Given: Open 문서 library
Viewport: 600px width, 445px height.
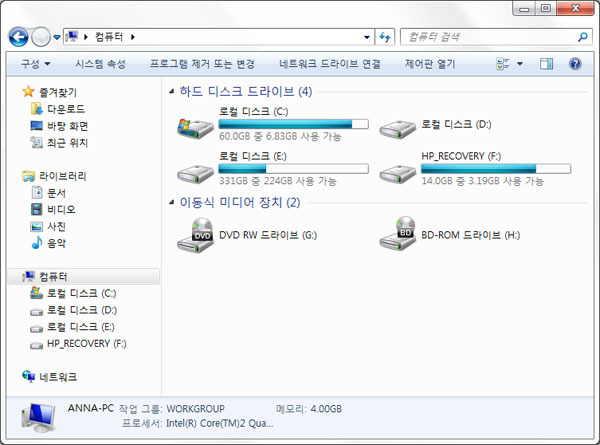Looking at the screenshot, I should pos(56,193).
